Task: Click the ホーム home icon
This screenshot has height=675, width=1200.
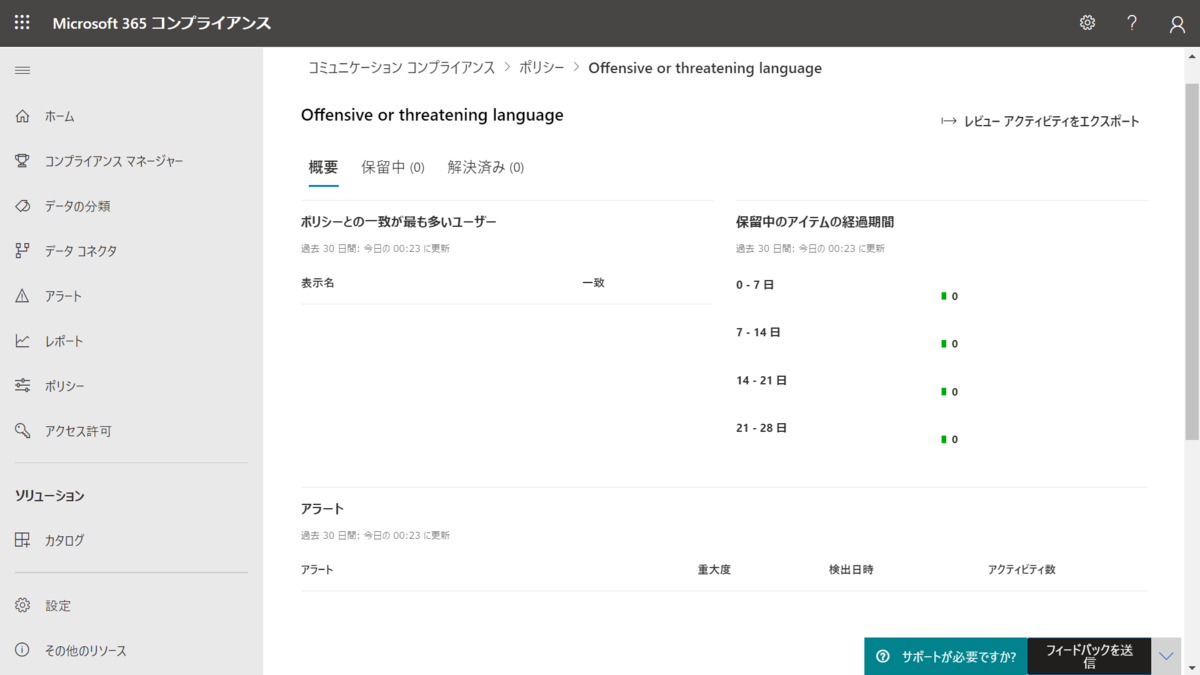Action: click(x=22, y=116)
